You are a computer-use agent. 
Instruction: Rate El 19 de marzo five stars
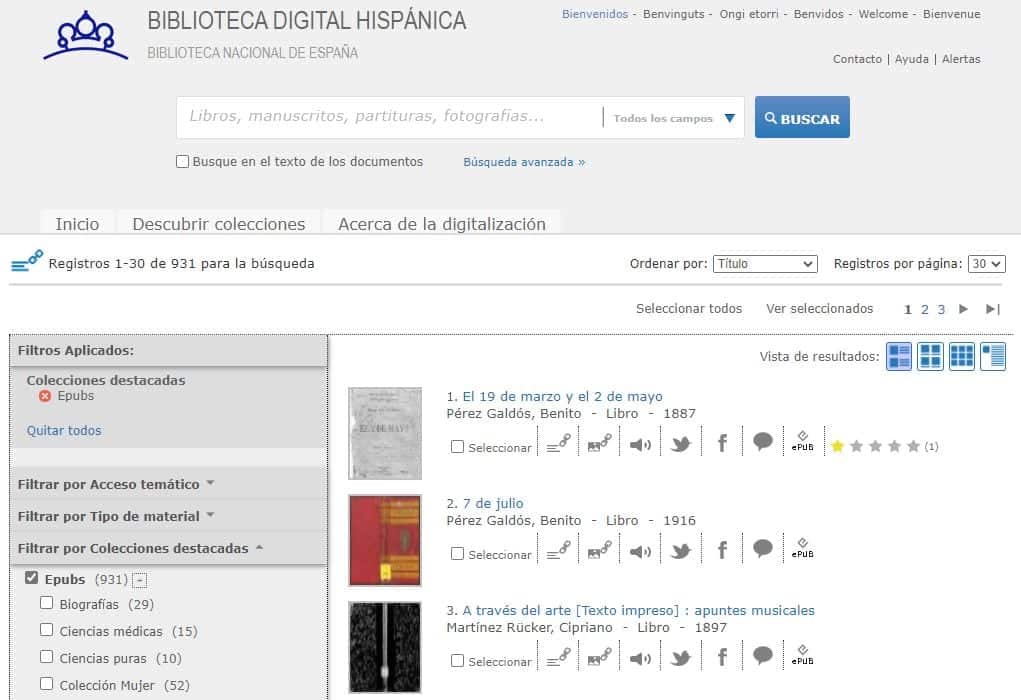(914, 446)
